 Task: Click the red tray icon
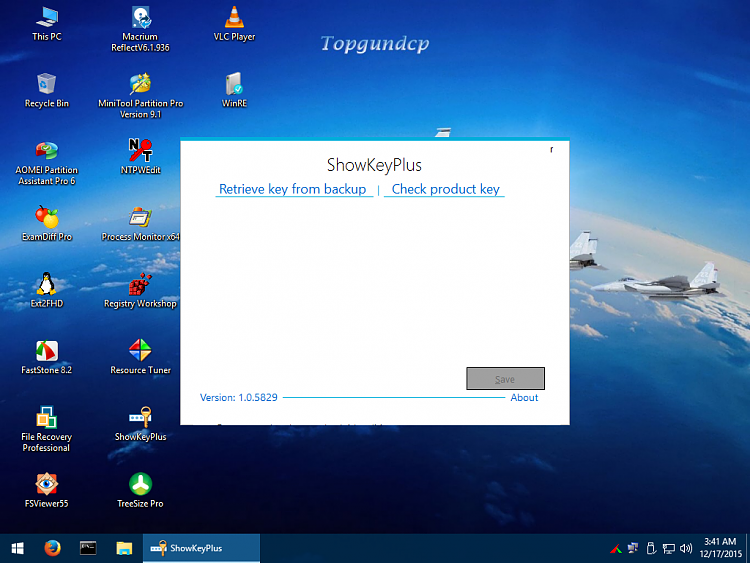click(x=616, y=549)
